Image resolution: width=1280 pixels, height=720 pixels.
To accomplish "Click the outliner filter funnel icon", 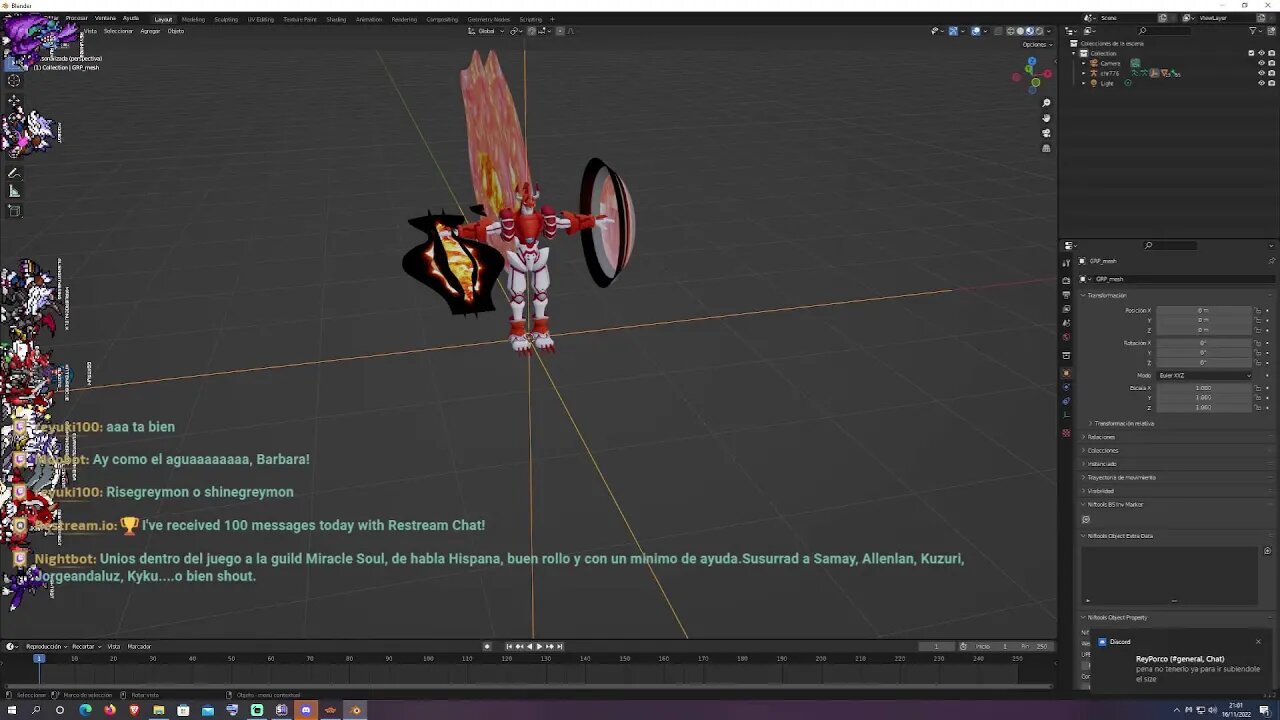I will [1253, 31].
